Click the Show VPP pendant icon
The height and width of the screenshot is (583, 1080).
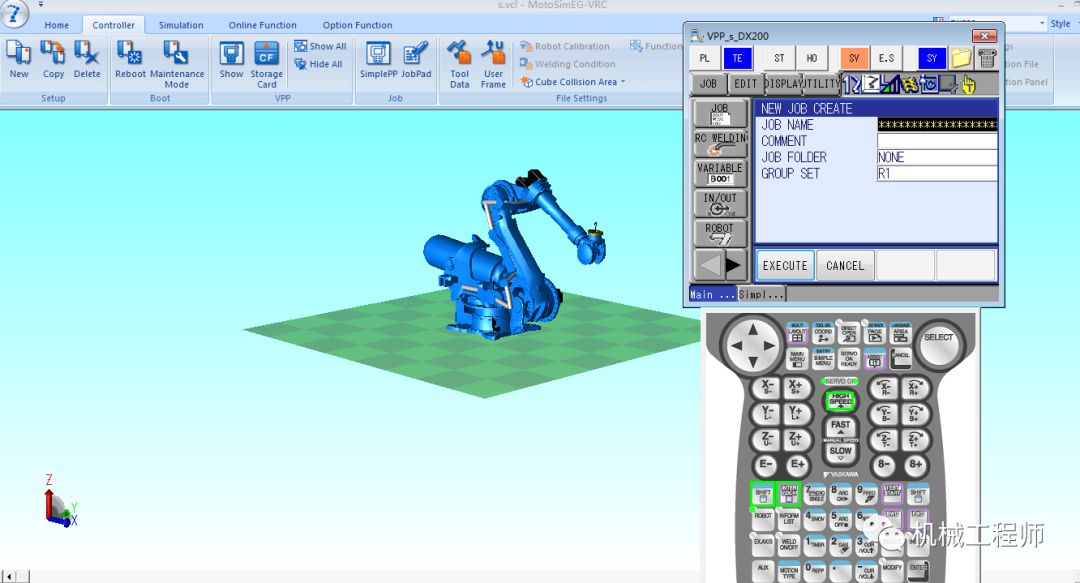pyautogui.click(x=231, y=59)
